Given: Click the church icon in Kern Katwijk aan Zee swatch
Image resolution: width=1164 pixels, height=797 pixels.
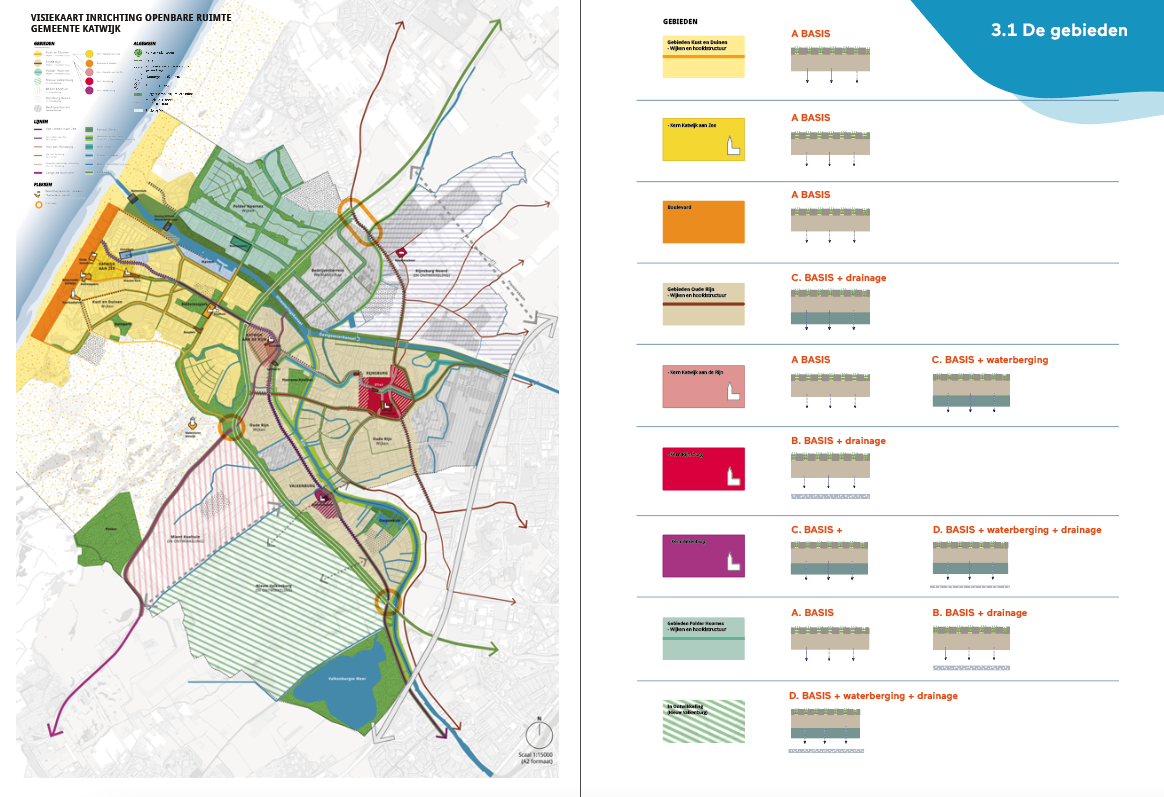Looking at the screenshot, I should click(x=733, y=147).
